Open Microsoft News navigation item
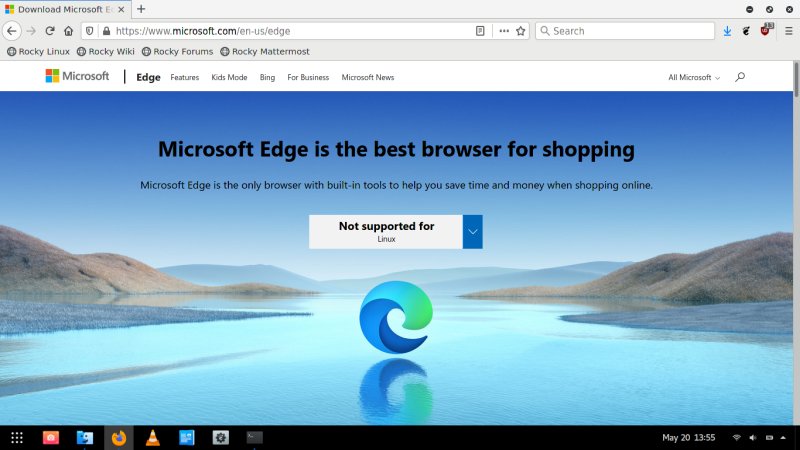 [368, 78]
